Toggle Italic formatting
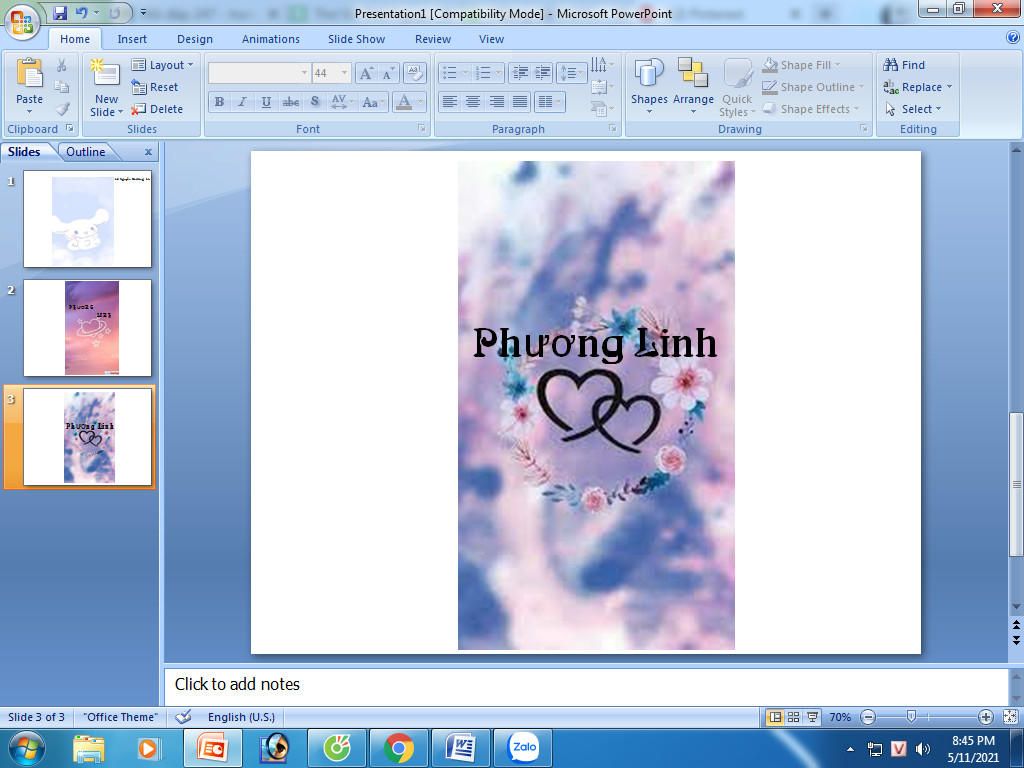The width and height of the screenshot is (1024, 768). [242, 102]
